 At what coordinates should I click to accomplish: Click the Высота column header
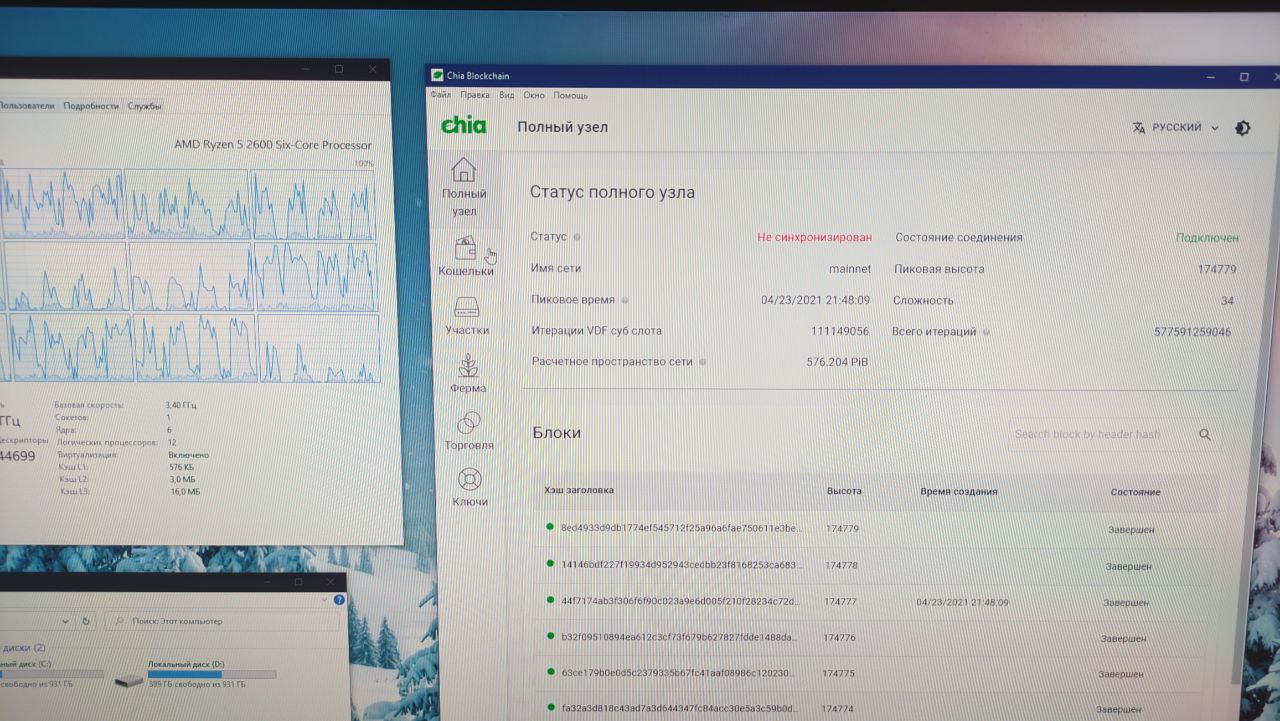click(x=844, y=491)
